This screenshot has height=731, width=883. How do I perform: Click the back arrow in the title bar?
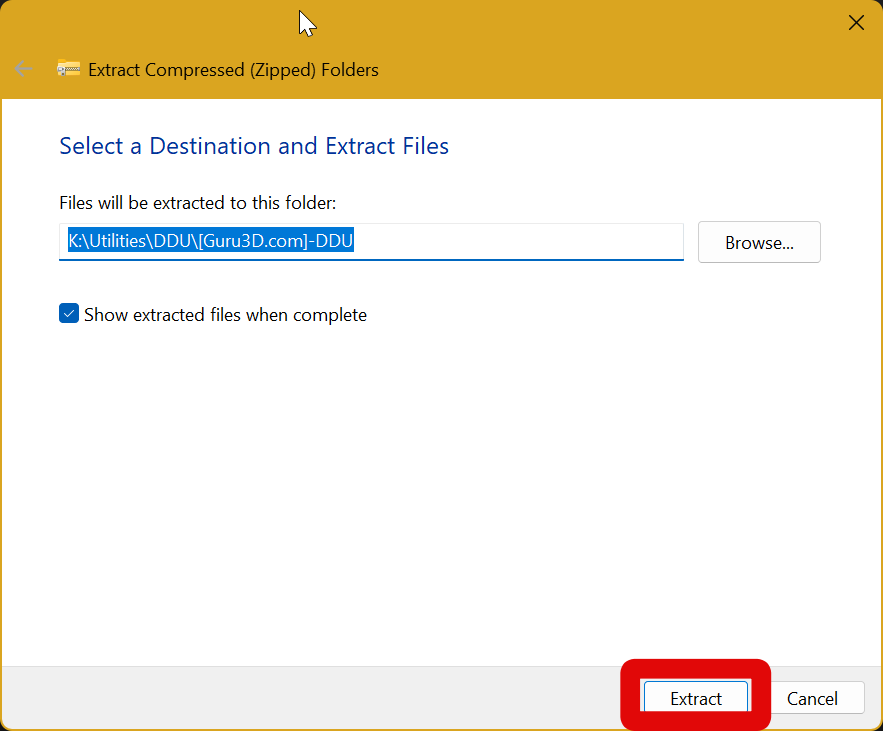coord(23,69)
